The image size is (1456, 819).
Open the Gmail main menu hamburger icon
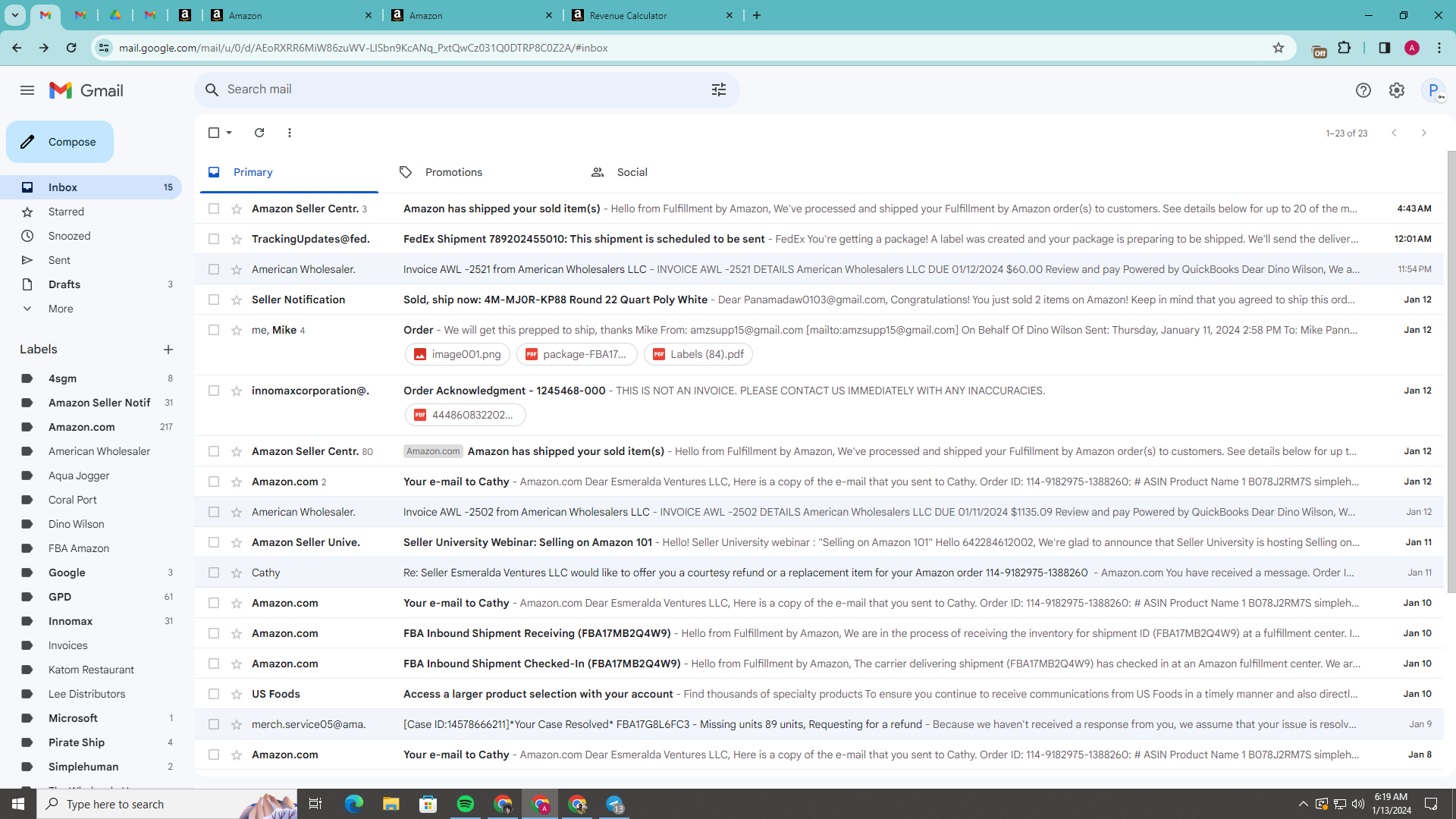pos(27,90)
